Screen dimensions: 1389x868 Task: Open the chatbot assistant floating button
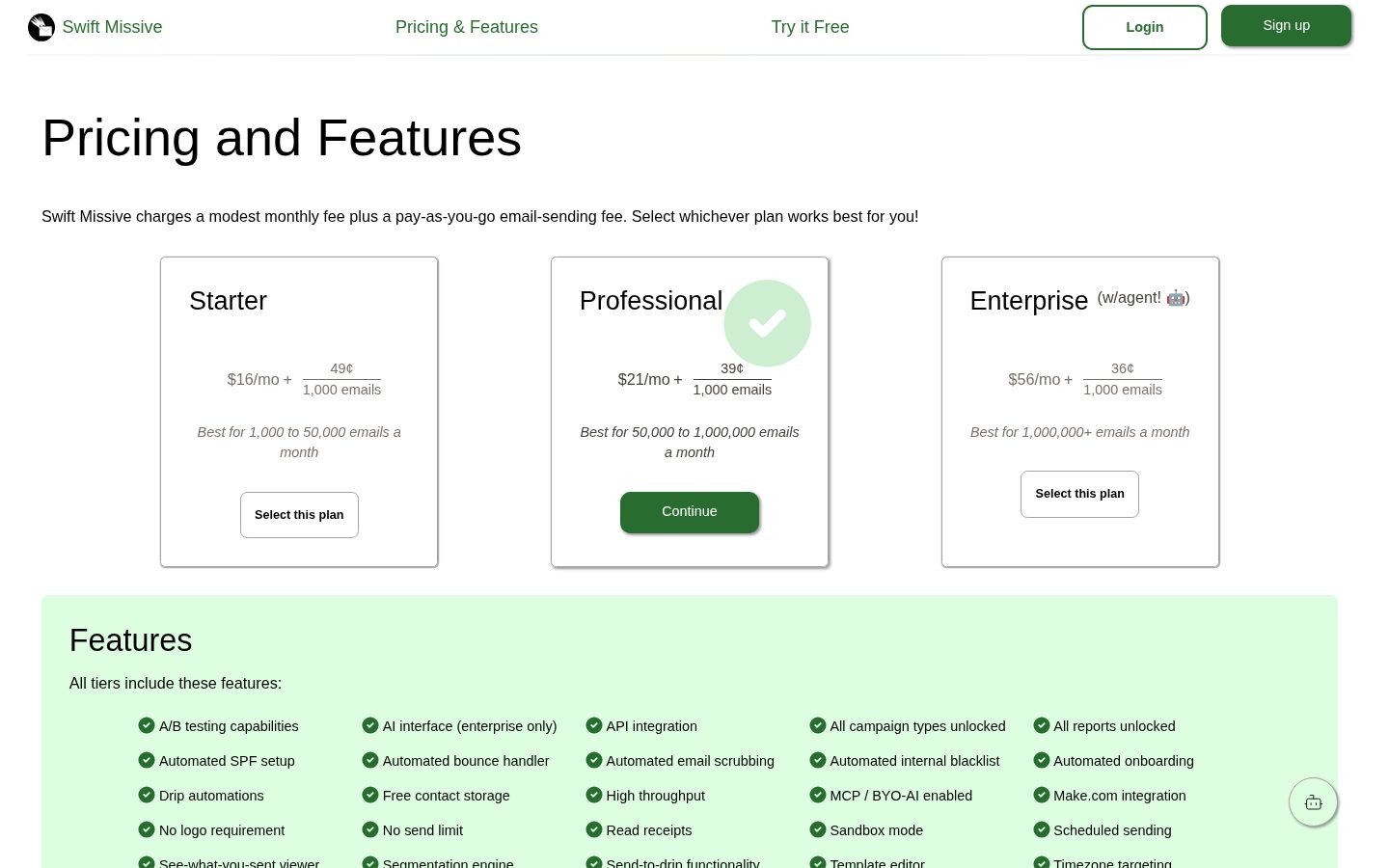pos(1314,802)
